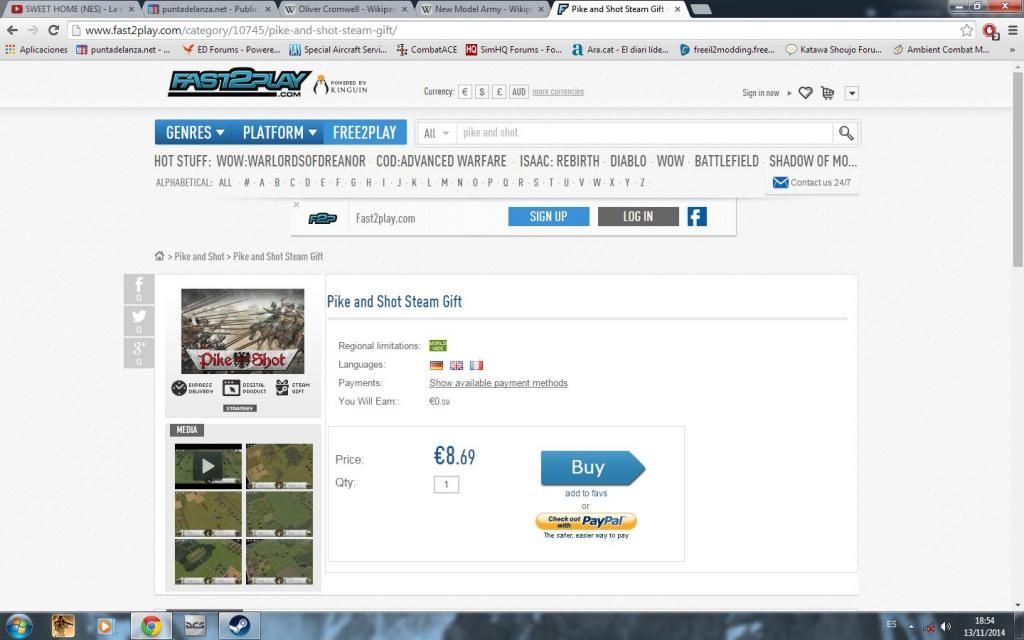Viewport: 1024px width, 640px height.
Task: Click the search magnifier icon
Action: point(846,133)
